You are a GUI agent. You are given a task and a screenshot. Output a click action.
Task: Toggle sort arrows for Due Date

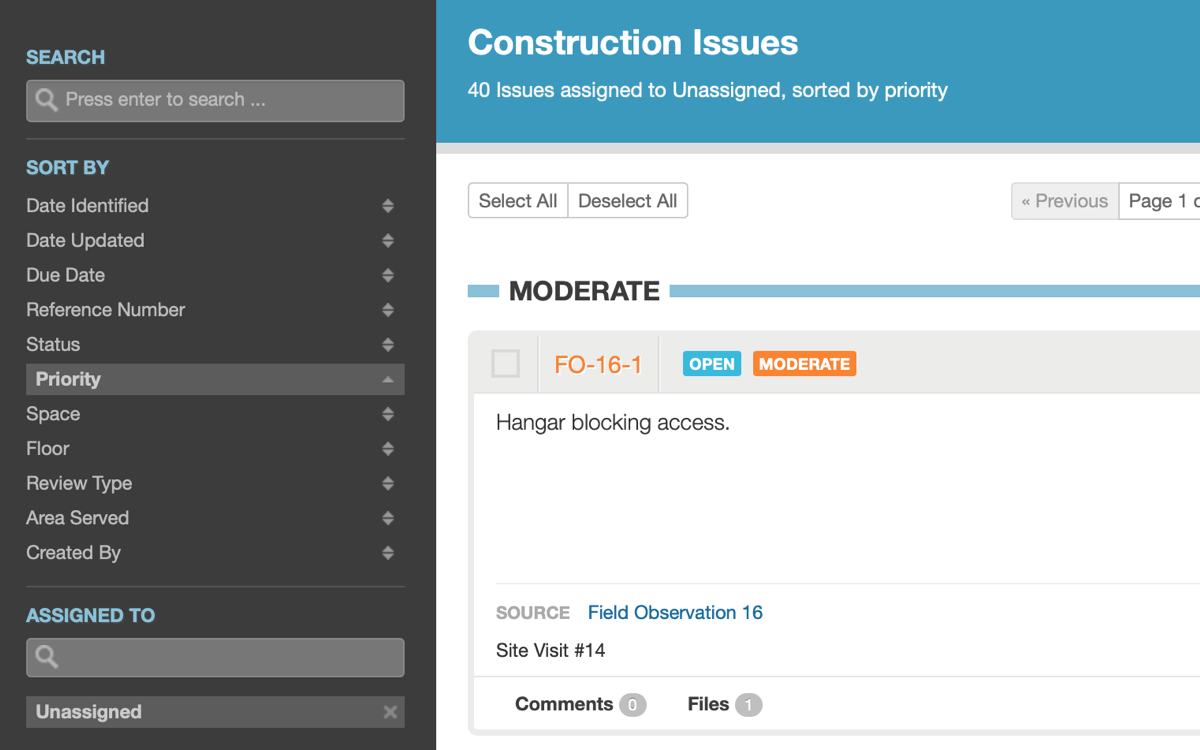(388, 275)
